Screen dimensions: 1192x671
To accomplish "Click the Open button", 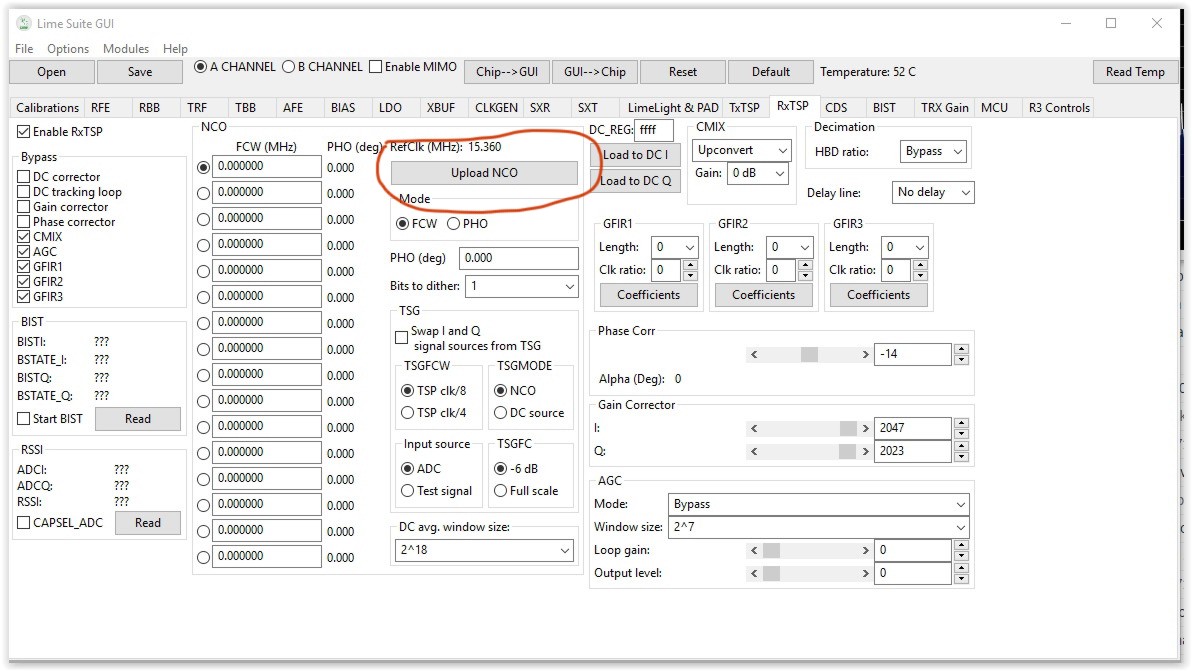I will (x=52, y=72).
